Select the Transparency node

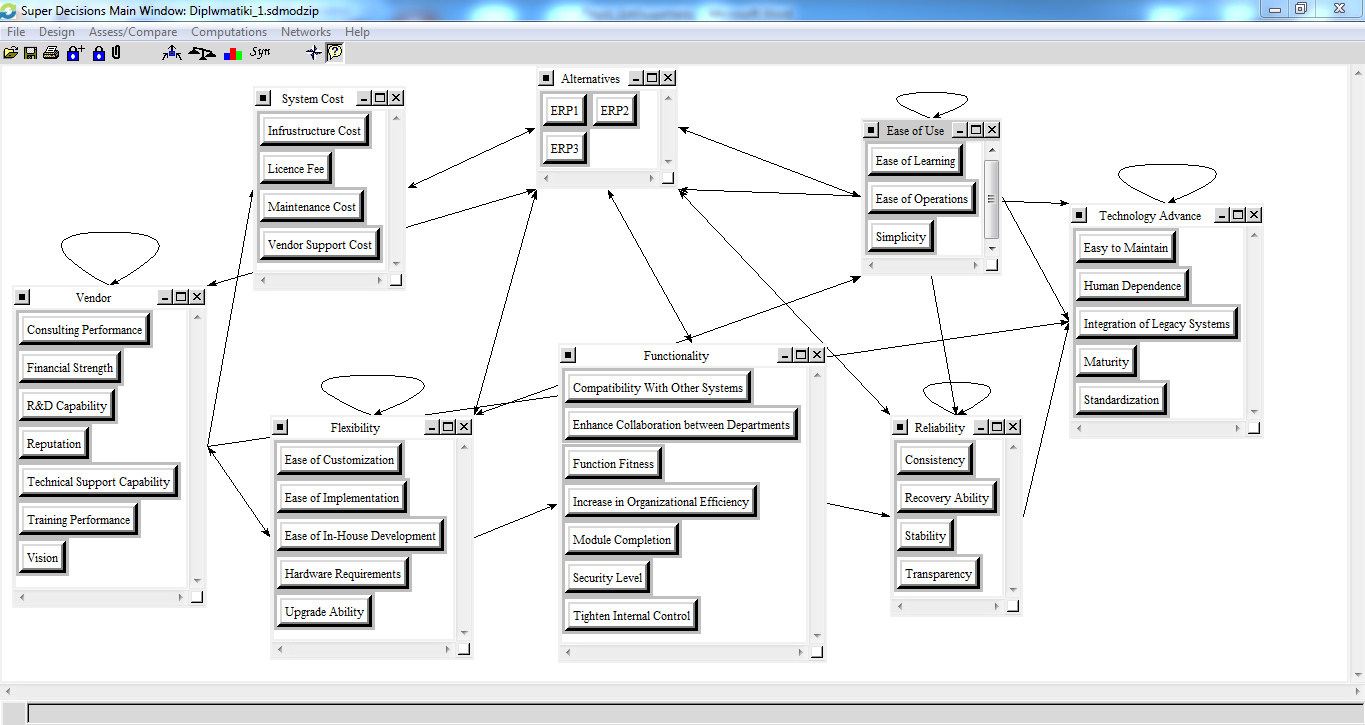pyautogui.click(x=938, y=574)
